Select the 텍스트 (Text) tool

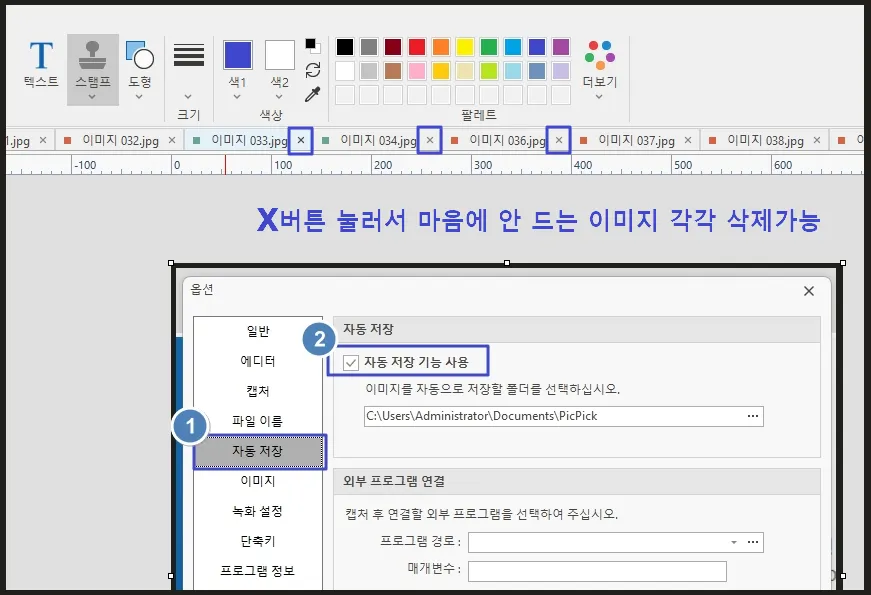pyautogui.click(x=41, y=63)
